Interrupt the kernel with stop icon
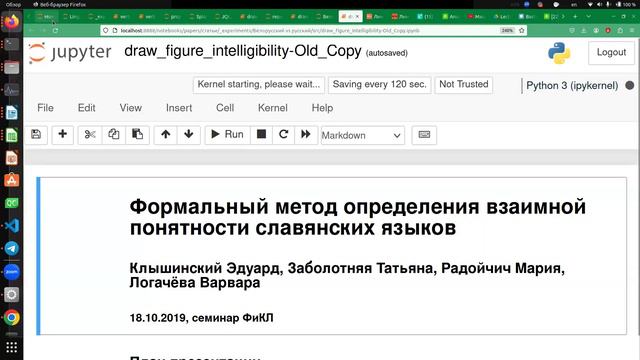 [261, 134]
